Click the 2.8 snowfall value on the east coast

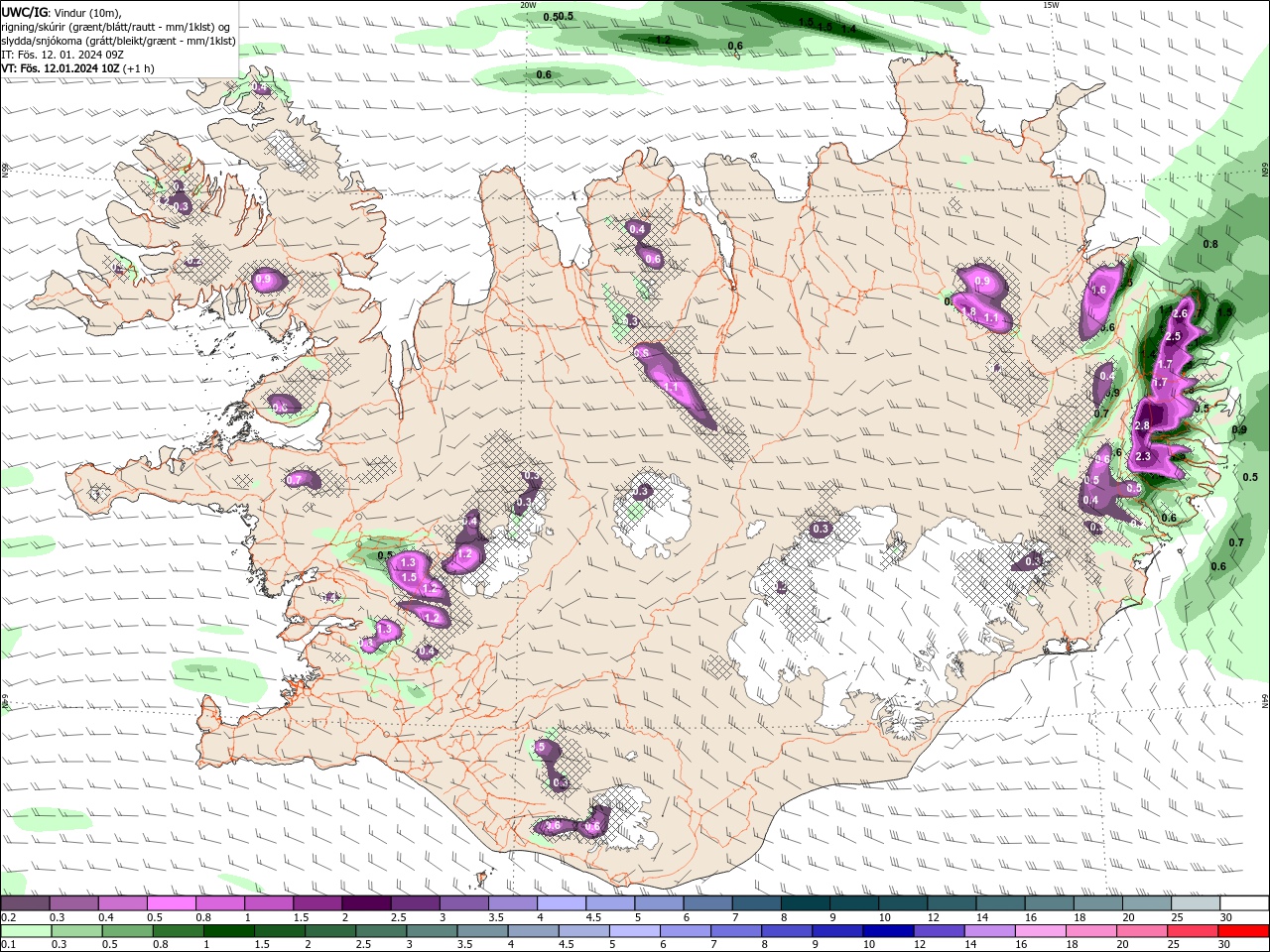(1141, 425)
